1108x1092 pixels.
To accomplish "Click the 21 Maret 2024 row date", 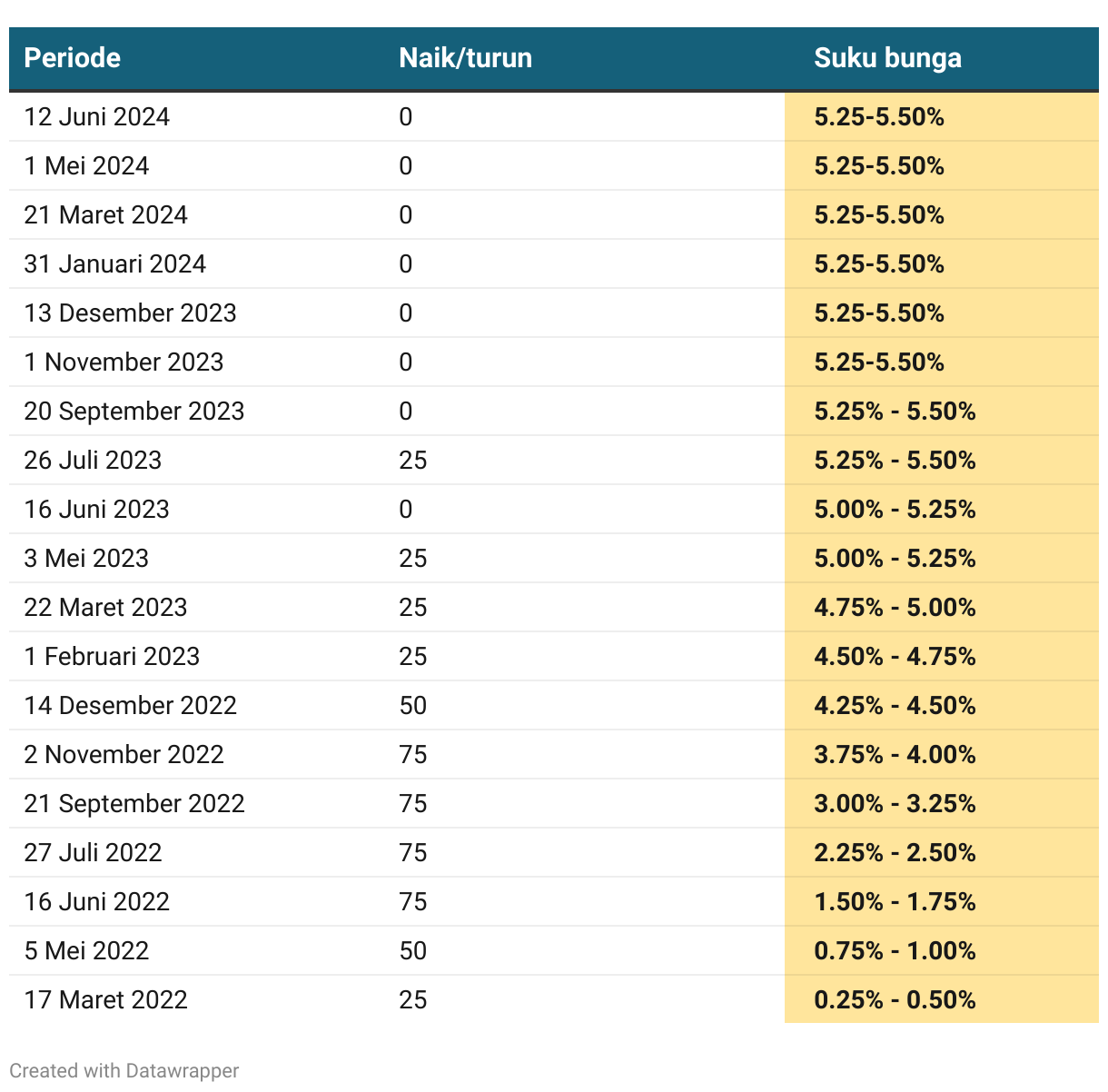I will [105, 215].
